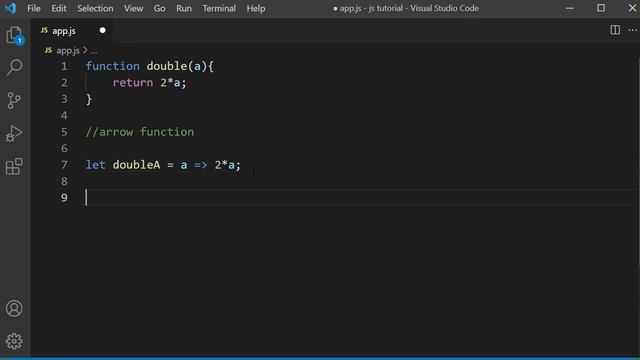Click the VS Code logo in the title bar
The width and height of the screenshot is (640, 360).
[x=10, y=8]
